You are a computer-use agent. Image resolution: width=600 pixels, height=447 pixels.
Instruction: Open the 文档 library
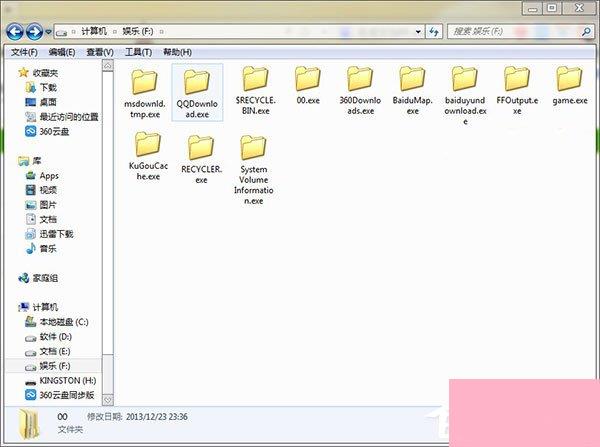pyautogui.click(x=41, y=219)
